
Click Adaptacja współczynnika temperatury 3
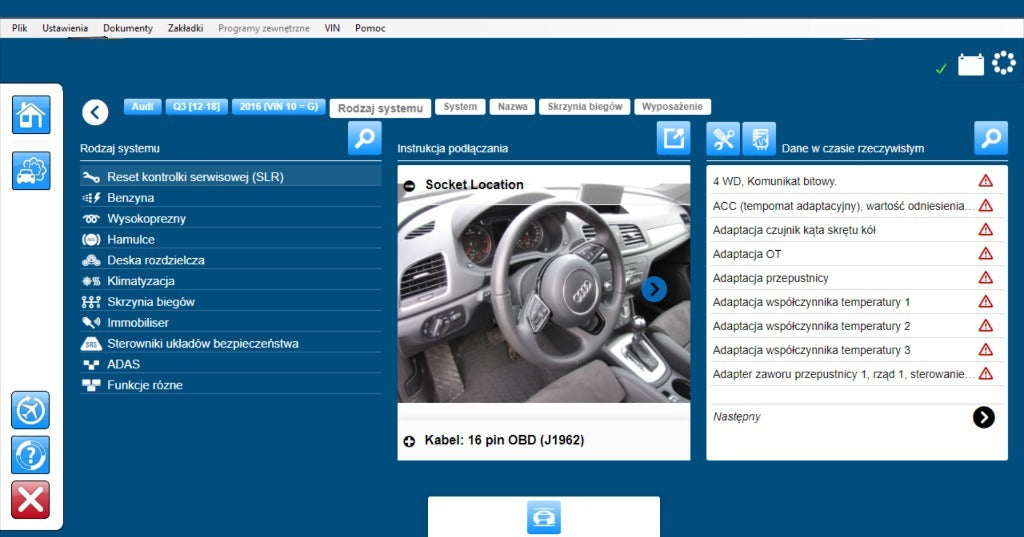click(x=856, y=350)
